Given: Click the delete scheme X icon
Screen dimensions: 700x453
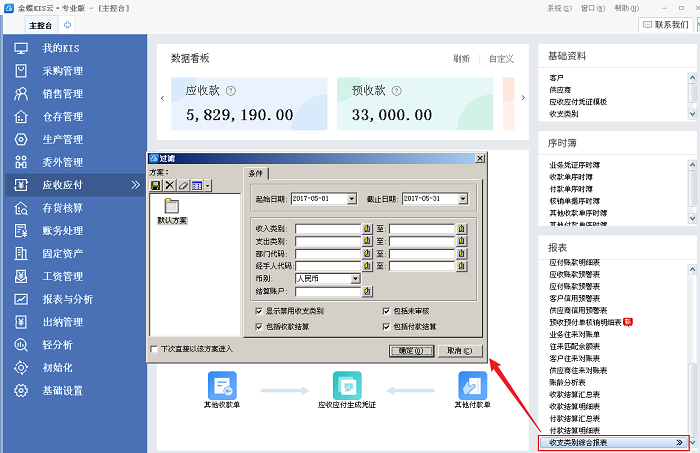Looking at the screenshot, I should click(169, 186).
